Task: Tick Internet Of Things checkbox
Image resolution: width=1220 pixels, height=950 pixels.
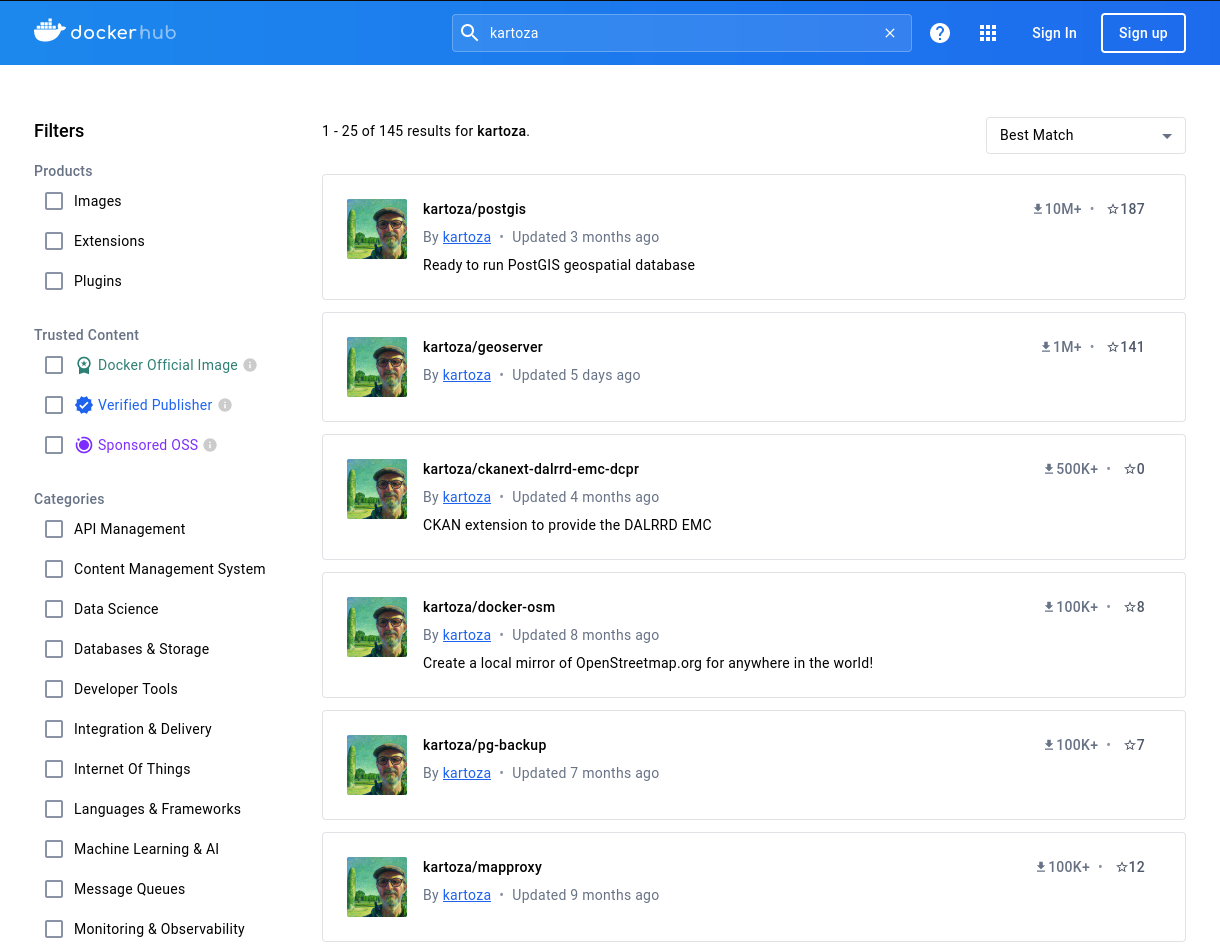Action: [54, 769]
